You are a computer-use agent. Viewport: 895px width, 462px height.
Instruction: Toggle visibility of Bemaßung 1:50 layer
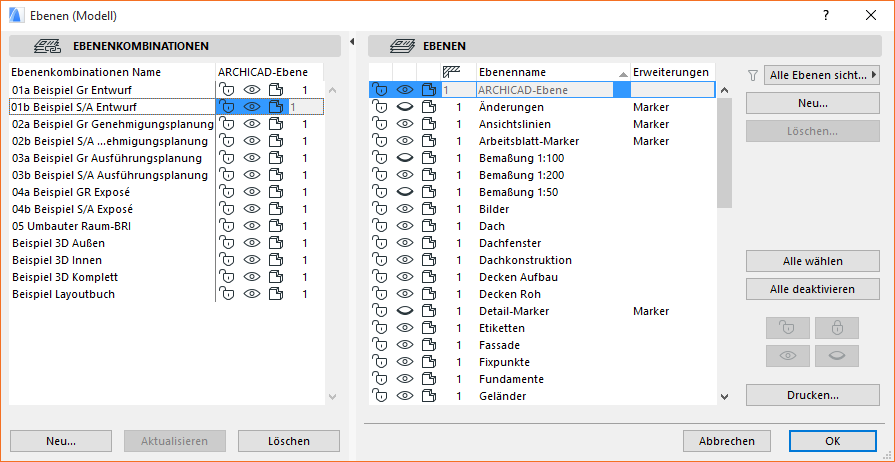point(405,192)
